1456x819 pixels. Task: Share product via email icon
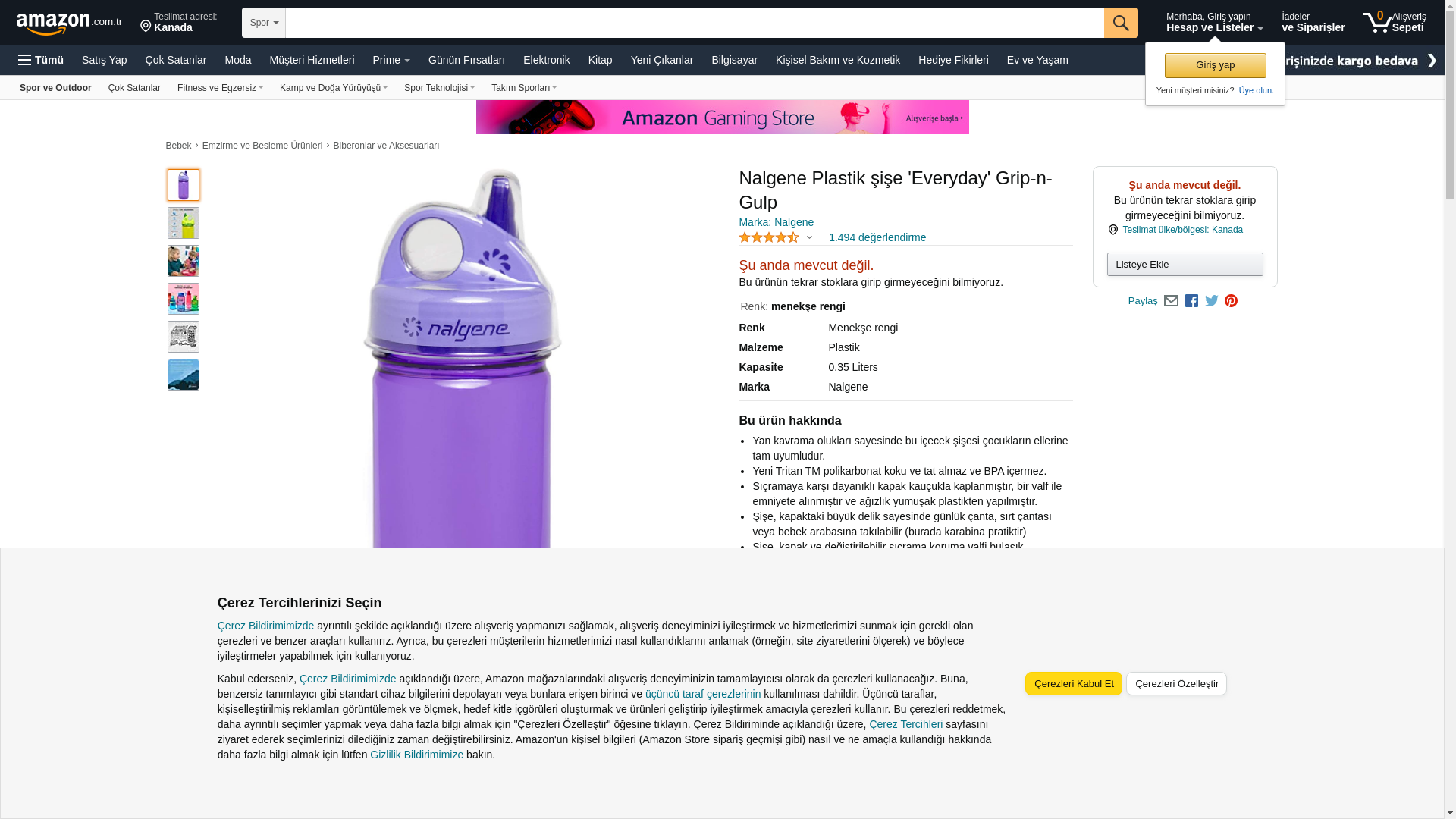pos(1171,301)
